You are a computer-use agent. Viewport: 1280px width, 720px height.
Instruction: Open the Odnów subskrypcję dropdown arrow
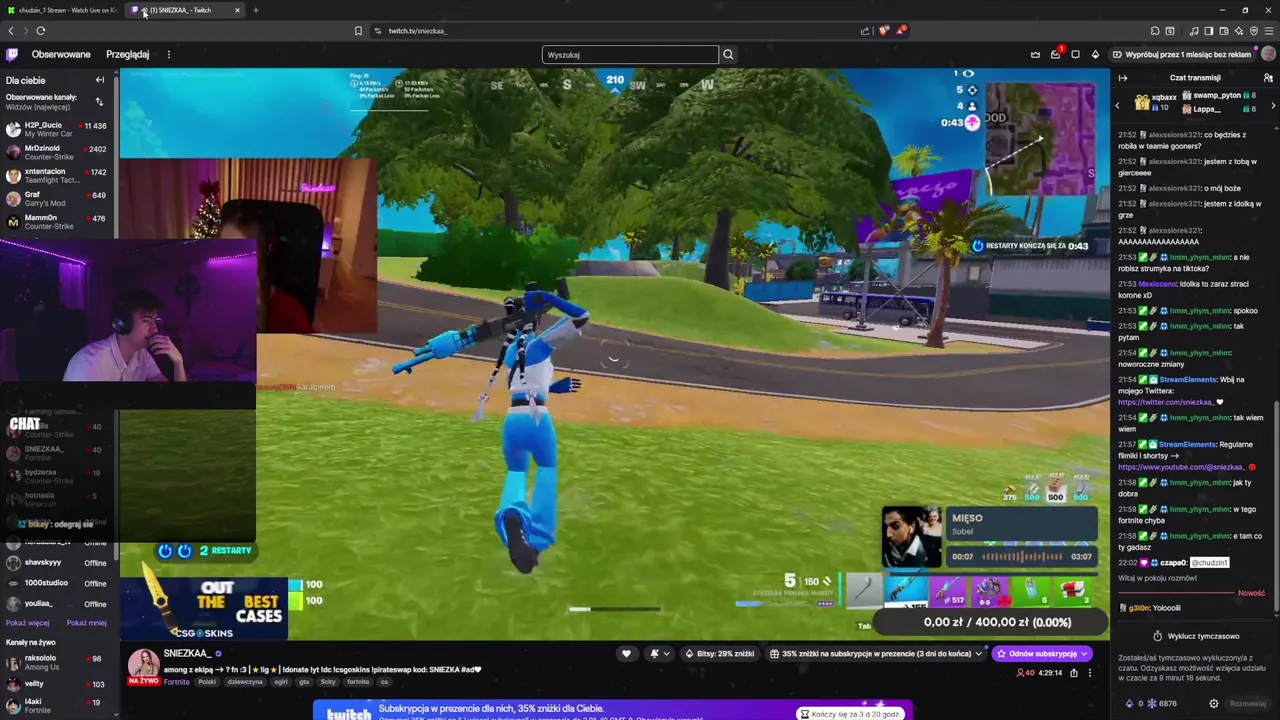(1086, 654)
